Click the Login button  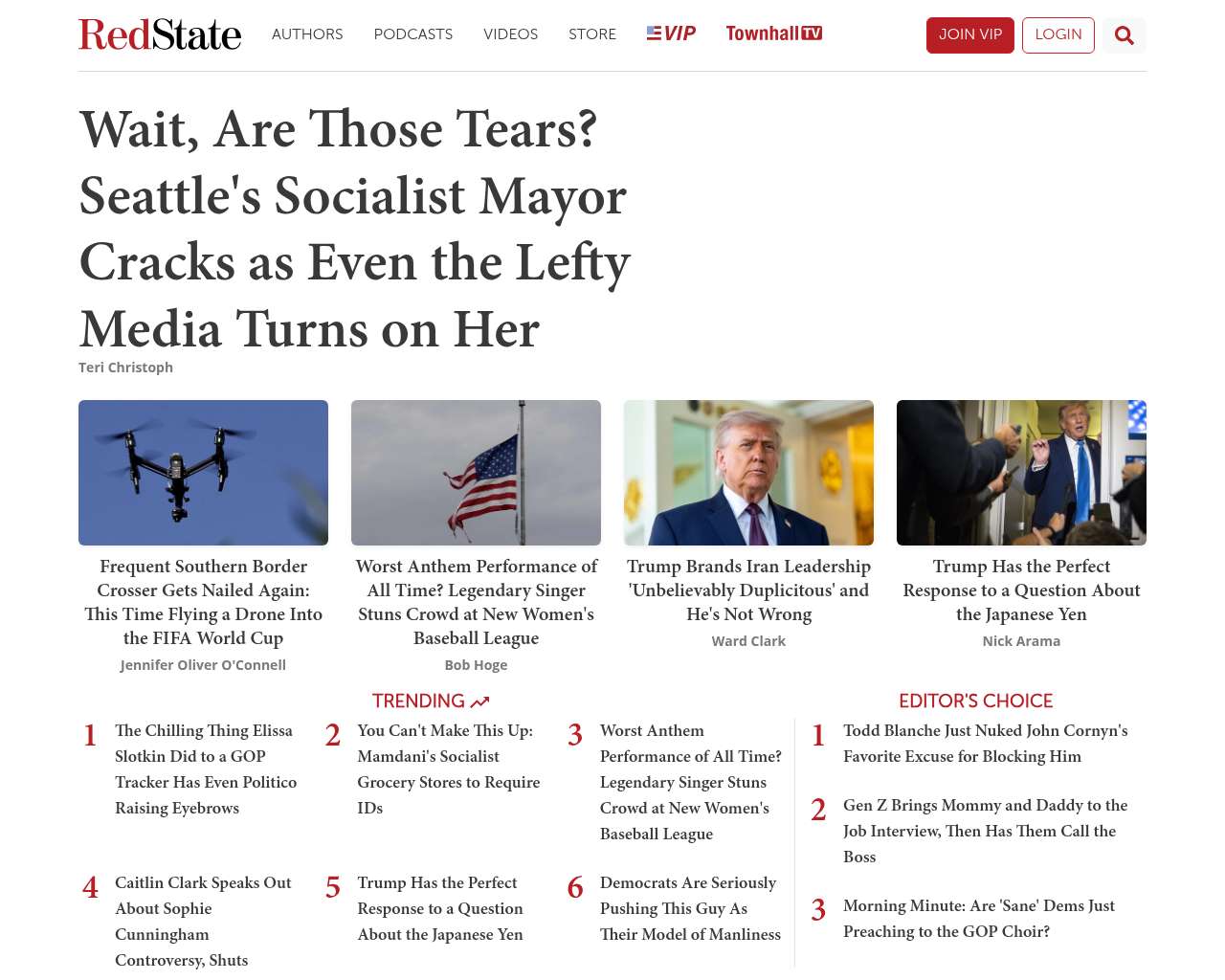[1058, 35]
